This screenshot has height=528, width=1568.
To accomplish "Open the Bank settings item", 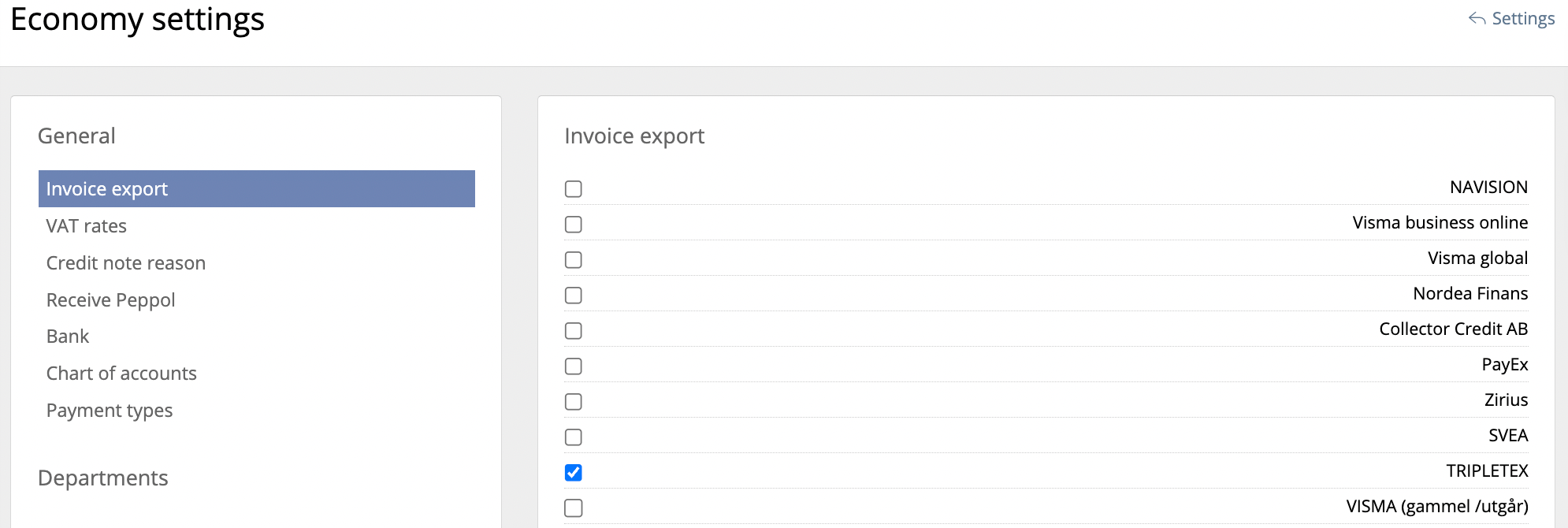I will tap(68, 337).
